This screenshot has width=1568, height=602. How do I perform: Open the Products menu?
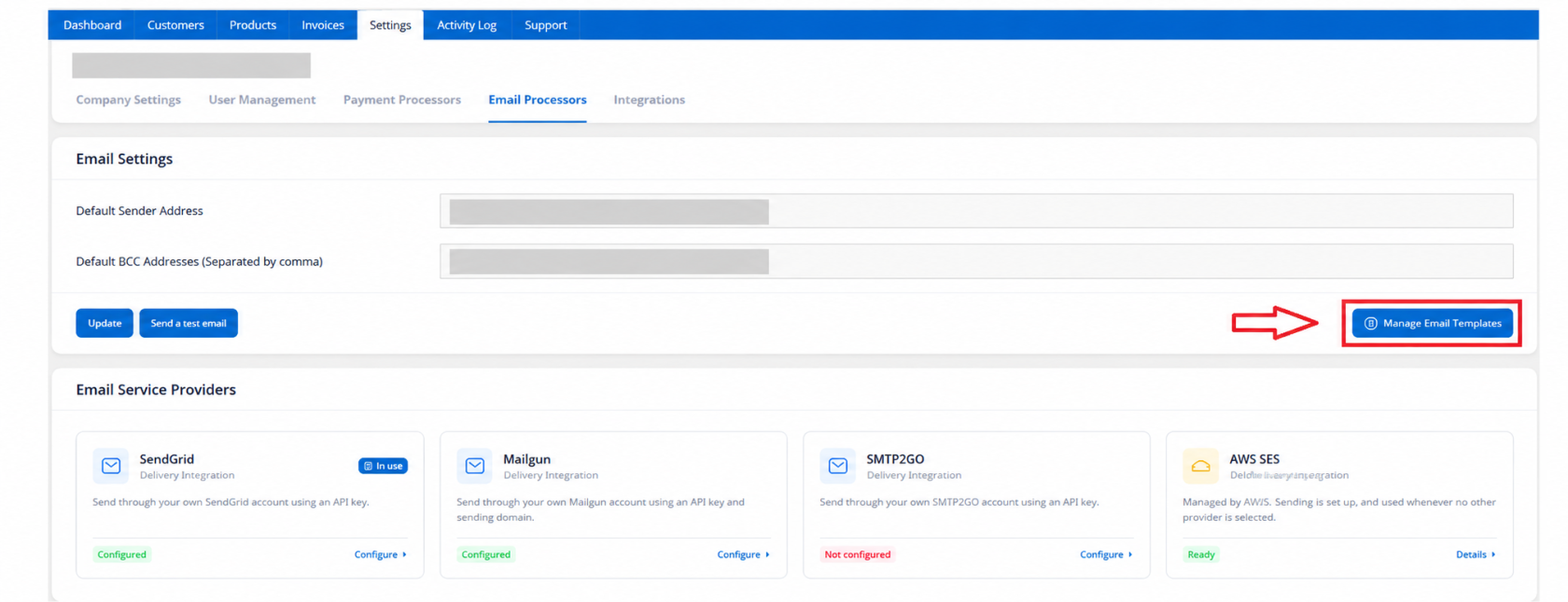(253, 25)
